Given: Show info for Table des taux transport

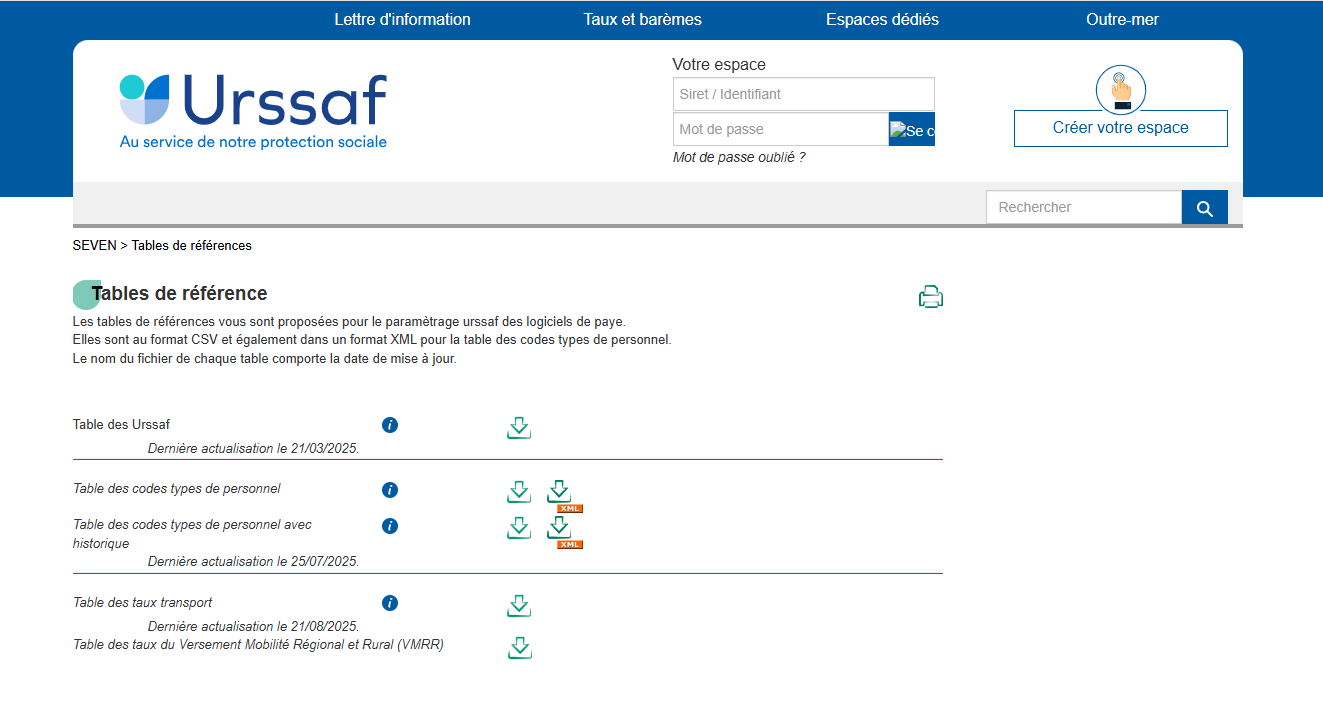Looking at the screenshot, I should click(390, 603).
